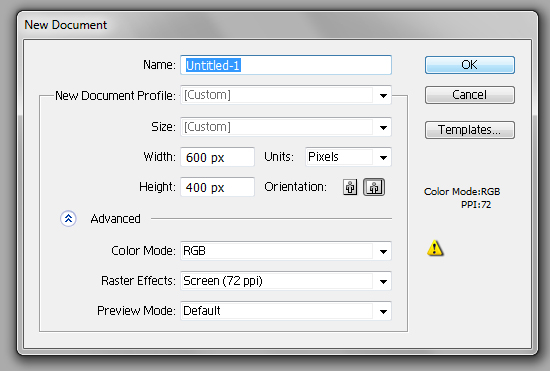Open the New Document Profile dropdown
The width and height of the screenshot is (550, 371).
(x=286, y=95)
